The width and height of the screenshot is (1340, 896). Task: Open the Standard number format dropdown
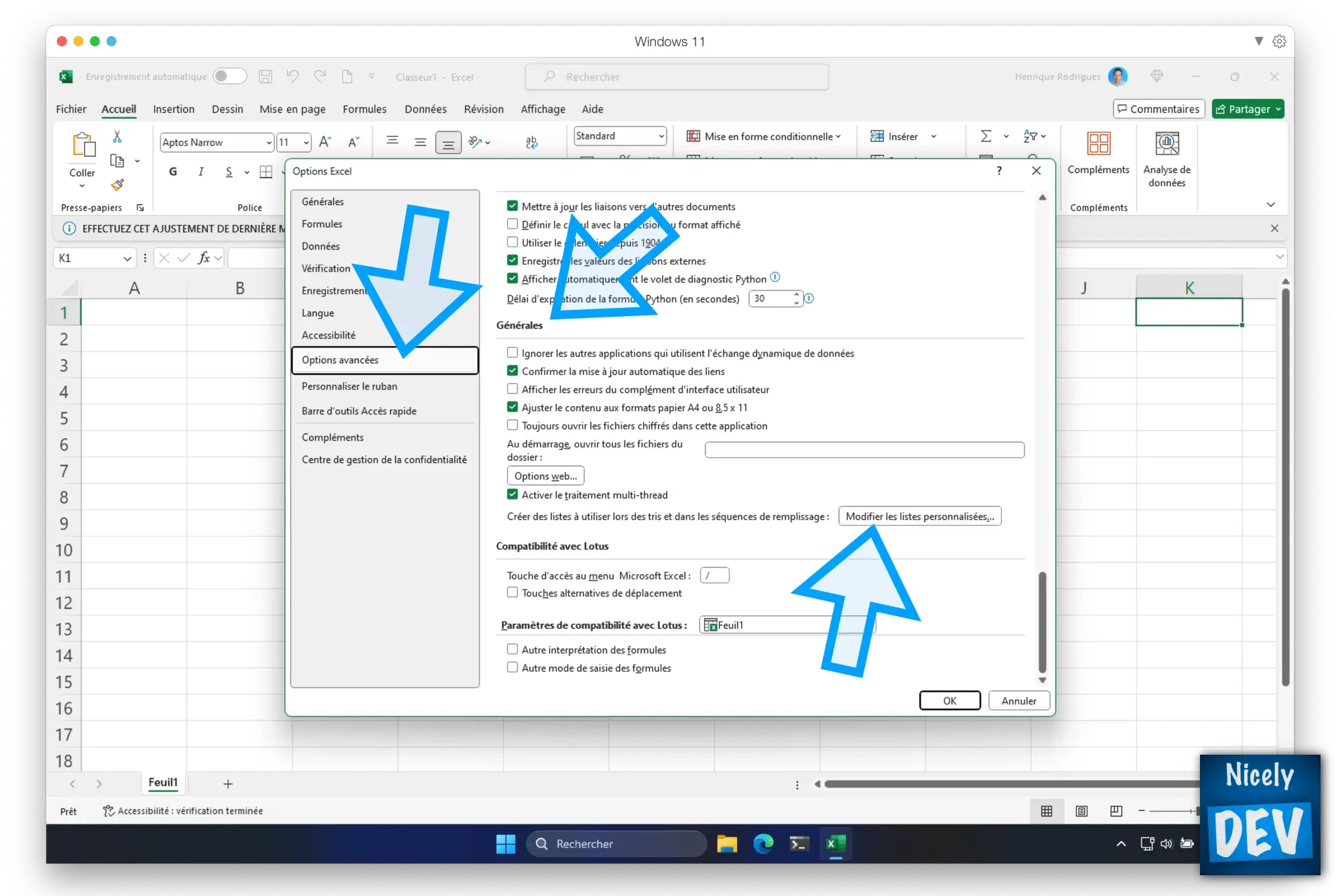tap(661, 136)
